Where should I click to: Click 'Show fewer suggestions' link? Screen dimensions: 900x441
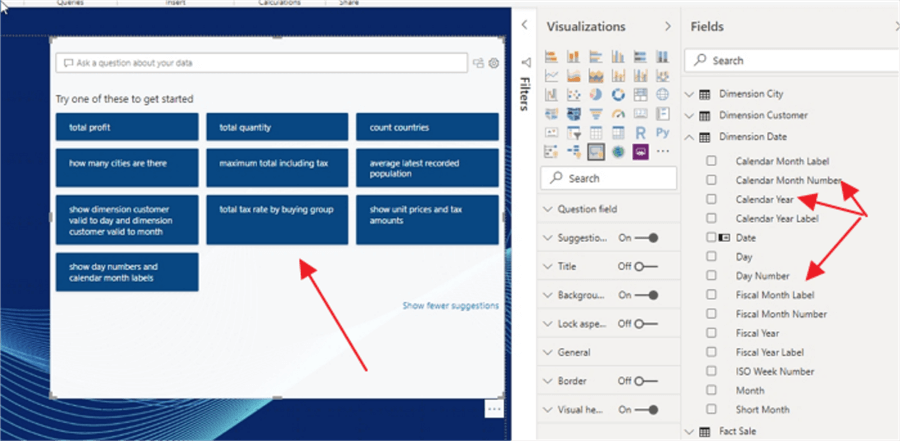tap(451, 305)
